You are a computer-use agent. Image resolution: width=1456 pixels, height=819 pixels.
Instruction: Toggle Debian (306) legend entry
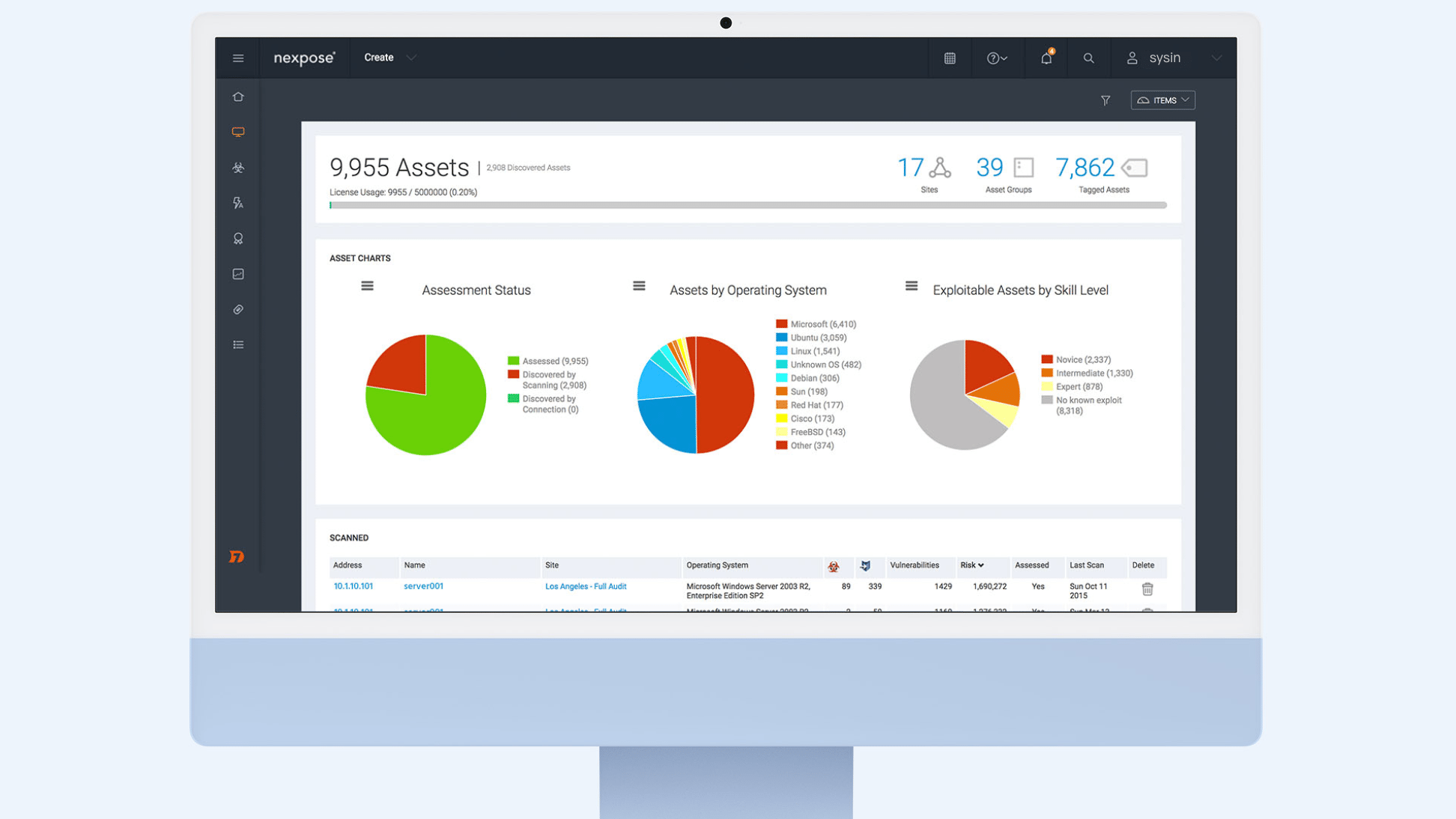807,378
